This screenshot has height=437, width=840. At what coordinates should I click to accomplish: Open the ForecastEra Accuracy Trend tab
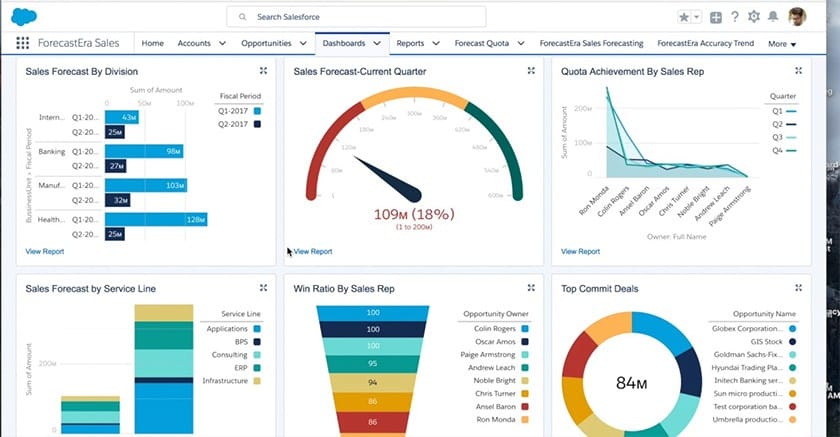[x=706, y=43]
